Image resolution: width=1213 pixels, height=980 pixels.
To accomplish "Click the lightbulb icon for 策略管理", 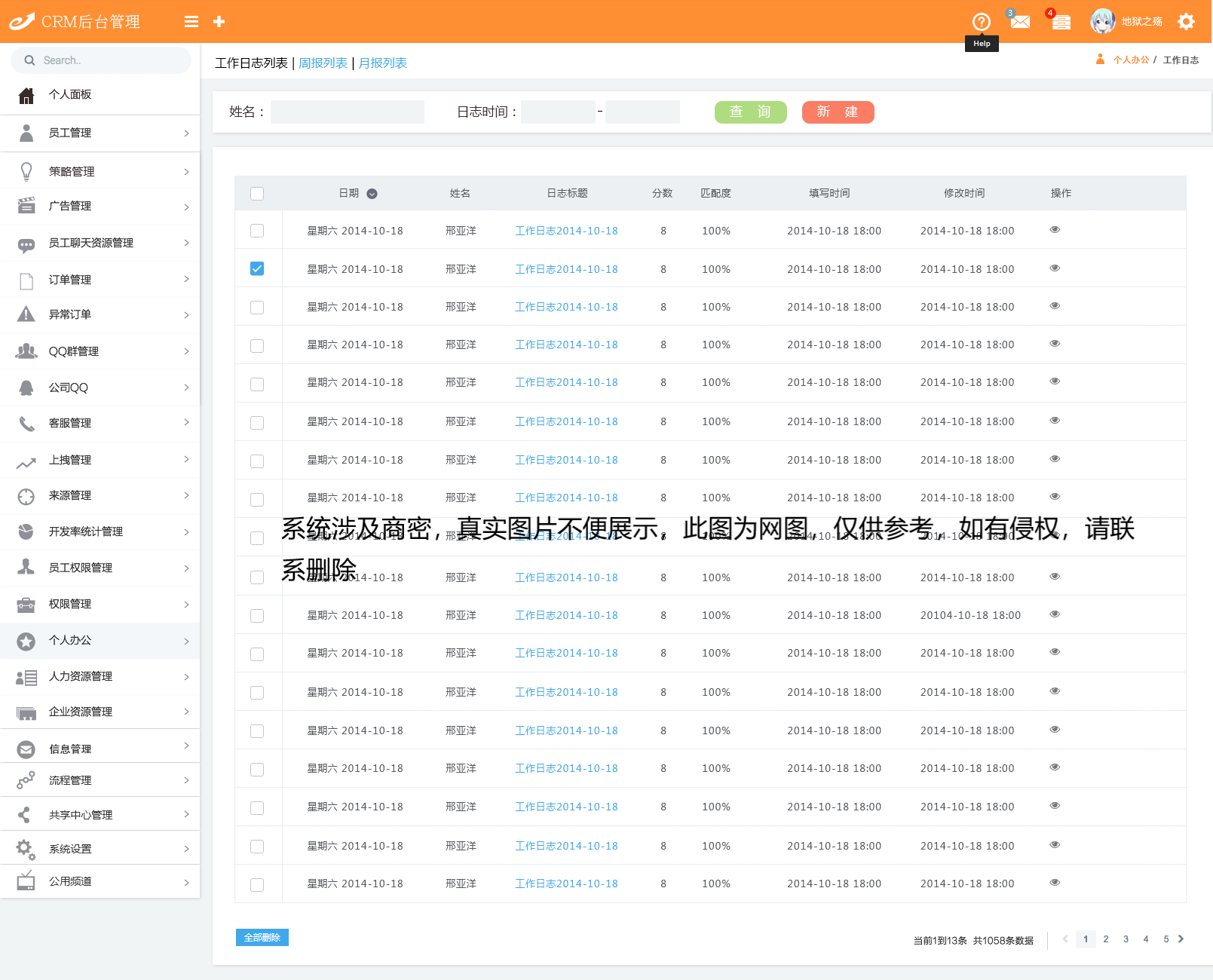I will tap(26, 172).
